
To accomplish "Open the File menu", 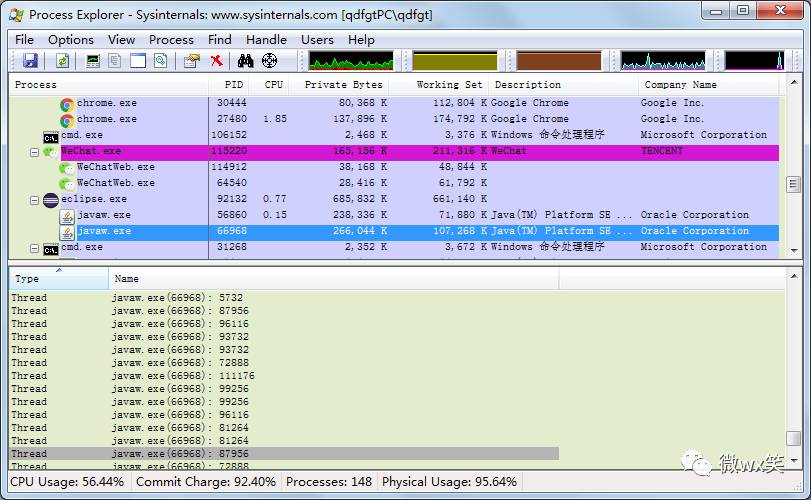I will pyautogui.click(x=24, y=40).
